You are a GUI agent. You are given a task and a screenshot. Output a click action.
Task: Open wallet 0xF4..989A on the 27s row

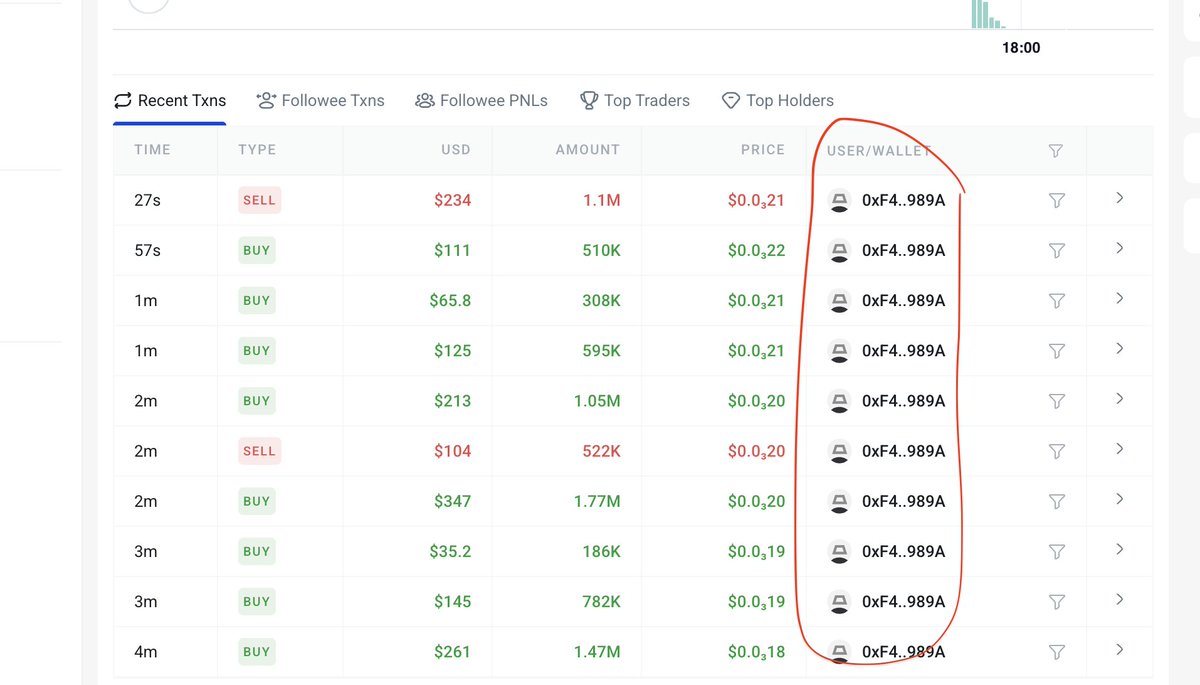coord(903,201)
